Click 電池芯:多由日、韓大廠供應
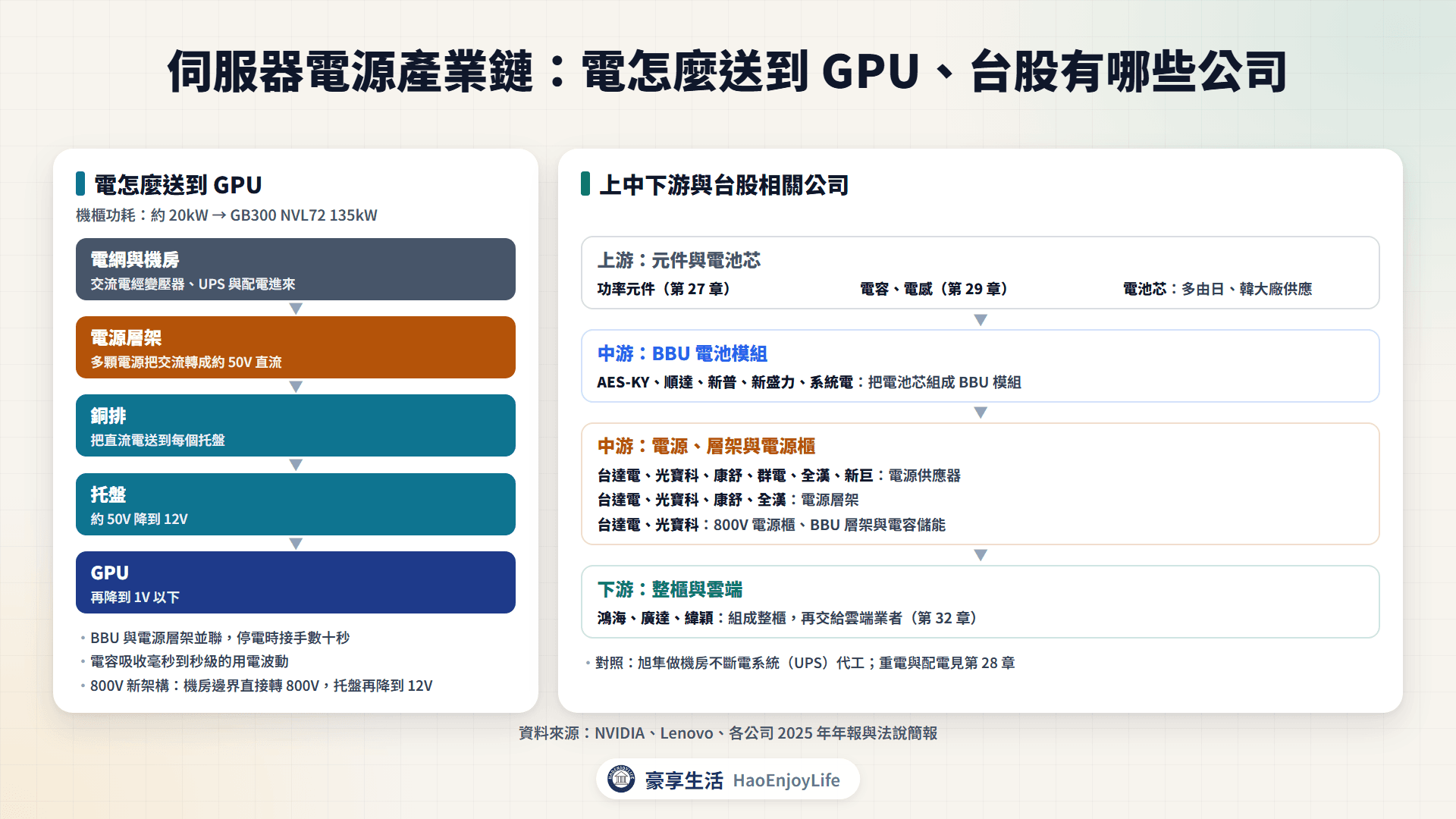Image resolution: width=1456 pixels, height=819 pixels. [x=1217, y=289]
